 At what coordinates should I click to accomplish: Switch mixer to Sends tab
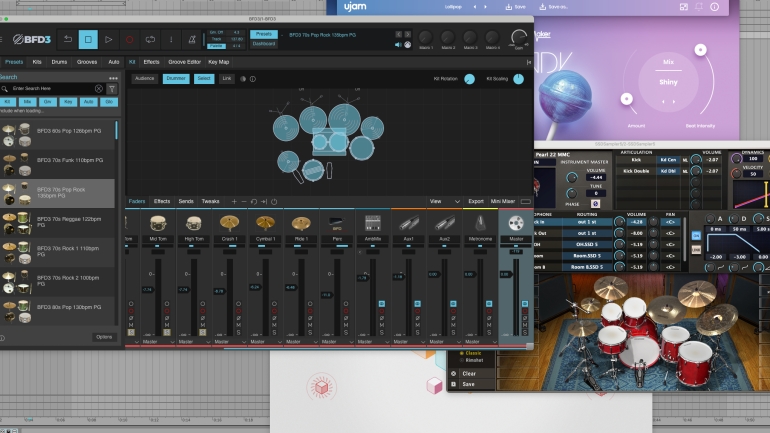(186, 201)
